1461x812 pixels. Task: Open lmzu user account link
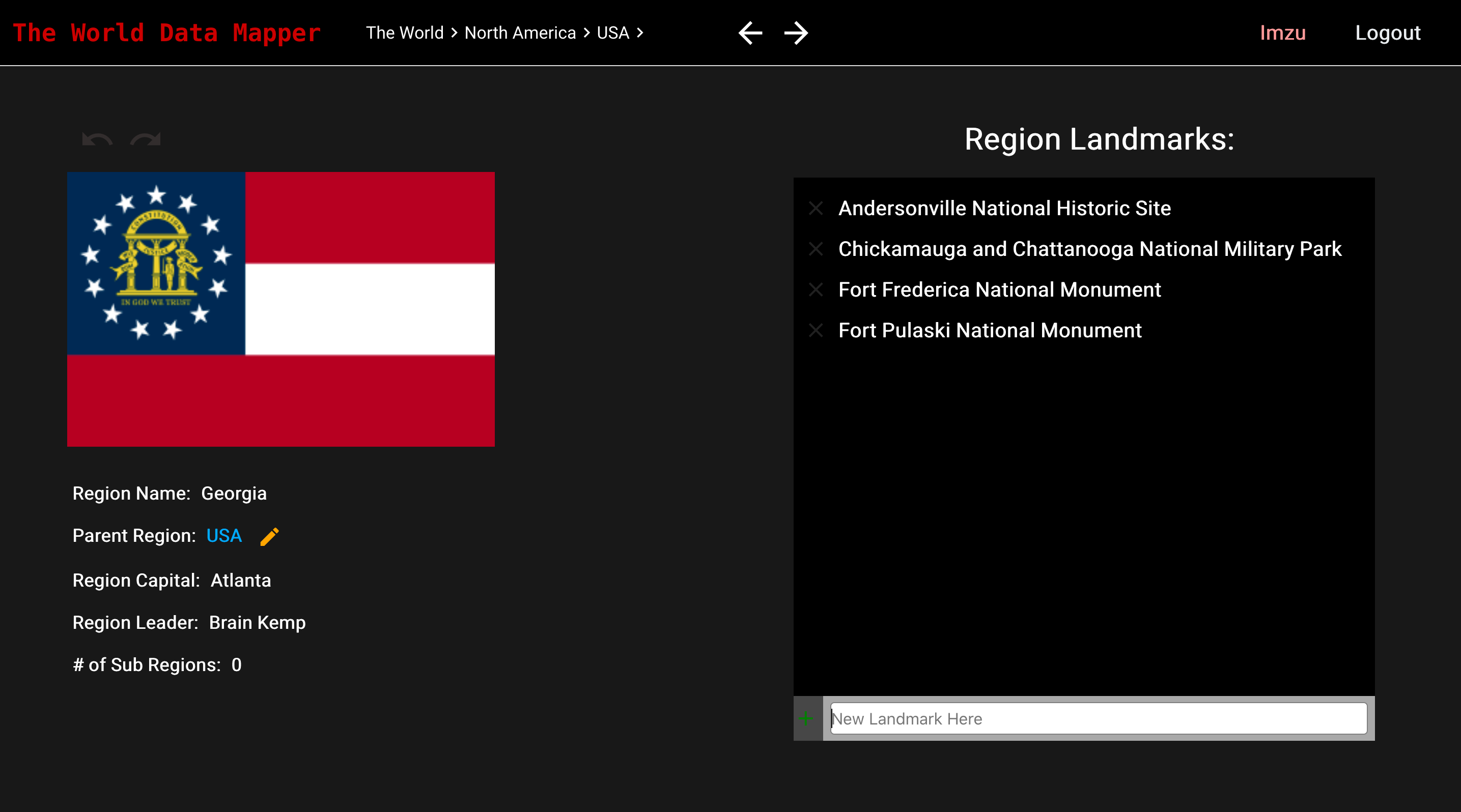point(1282,33)
